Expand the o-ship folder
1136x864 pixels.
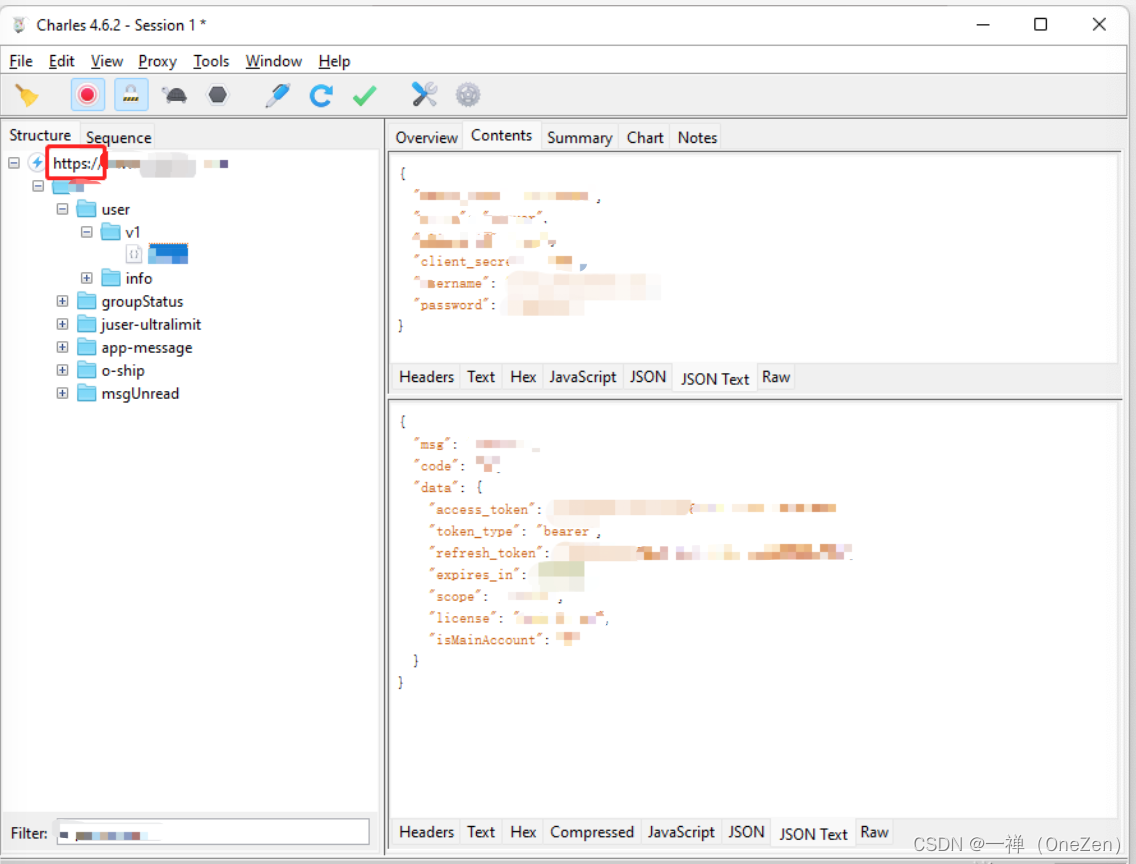(x=62, y=370)
